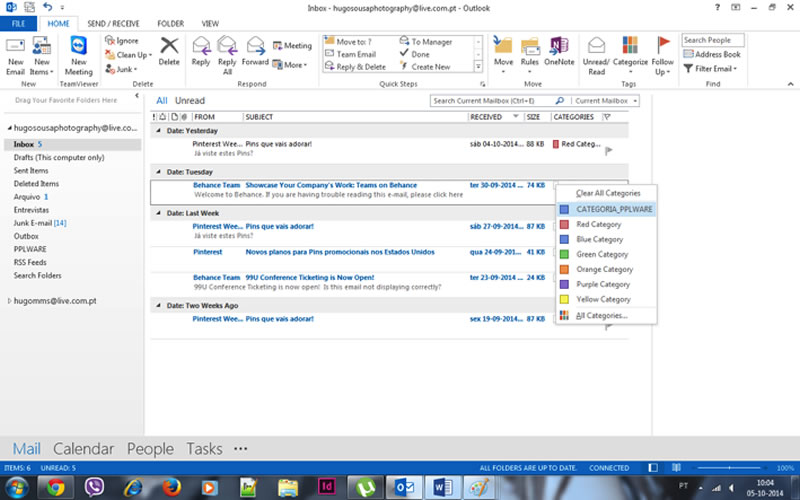Expand the hugomms@live.com.pt account
The height and width of the screenshot is (500, 800).
coord(9,301)
